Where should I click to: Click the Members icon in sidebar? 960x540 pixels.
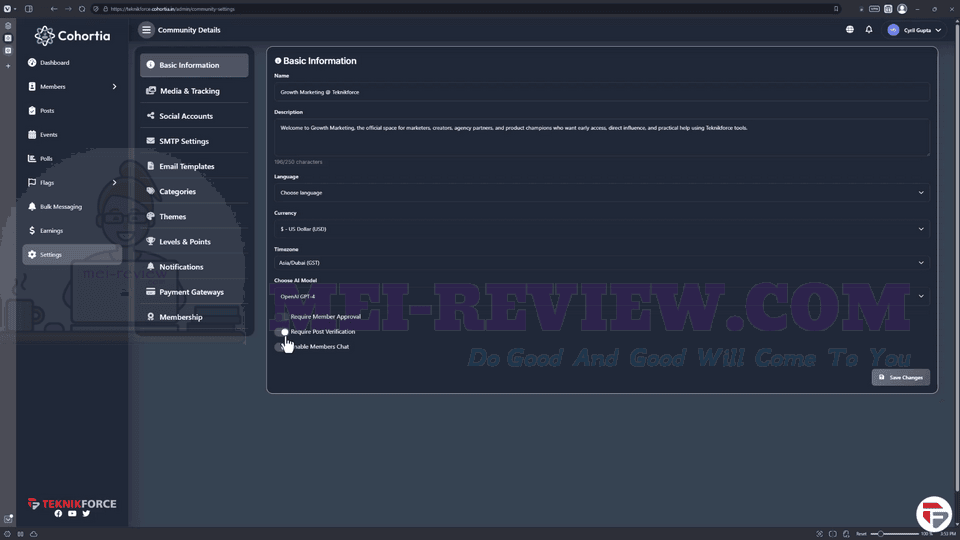point(32,87)
